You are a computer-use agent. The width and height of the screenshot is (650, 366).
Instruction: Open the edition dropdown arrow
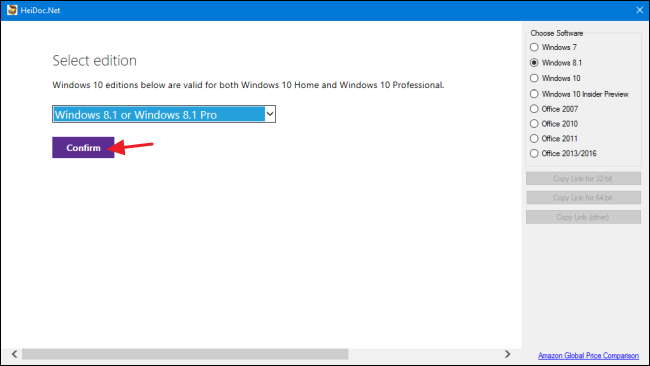tap(270, 114)
